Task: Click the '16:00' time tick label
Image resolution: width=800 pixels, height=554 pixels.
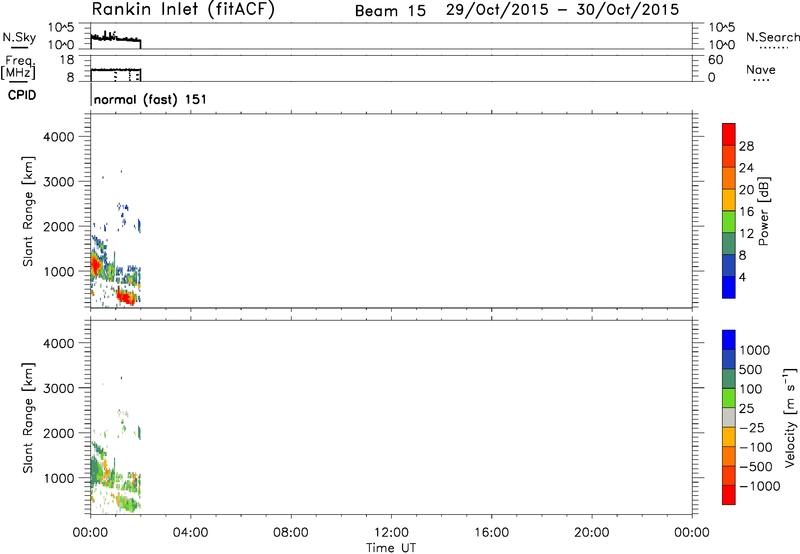Action: (491, 533)
